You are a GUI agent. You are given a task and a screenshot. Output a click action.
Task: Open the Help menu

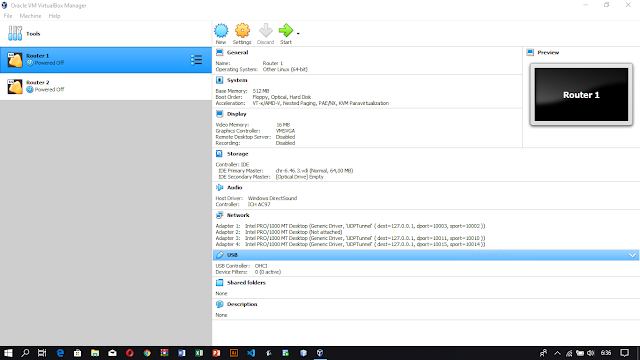54,16
